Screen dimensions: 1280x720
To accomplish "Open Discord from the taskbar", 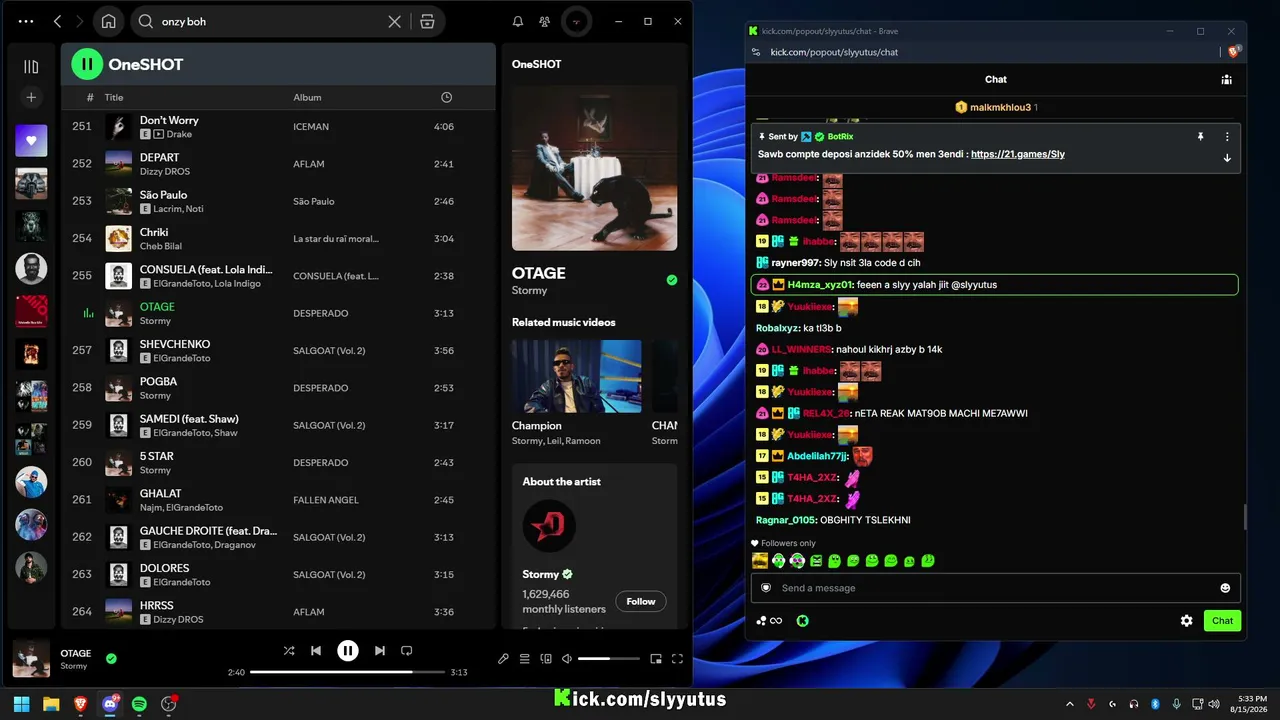I will coord(110,704).
